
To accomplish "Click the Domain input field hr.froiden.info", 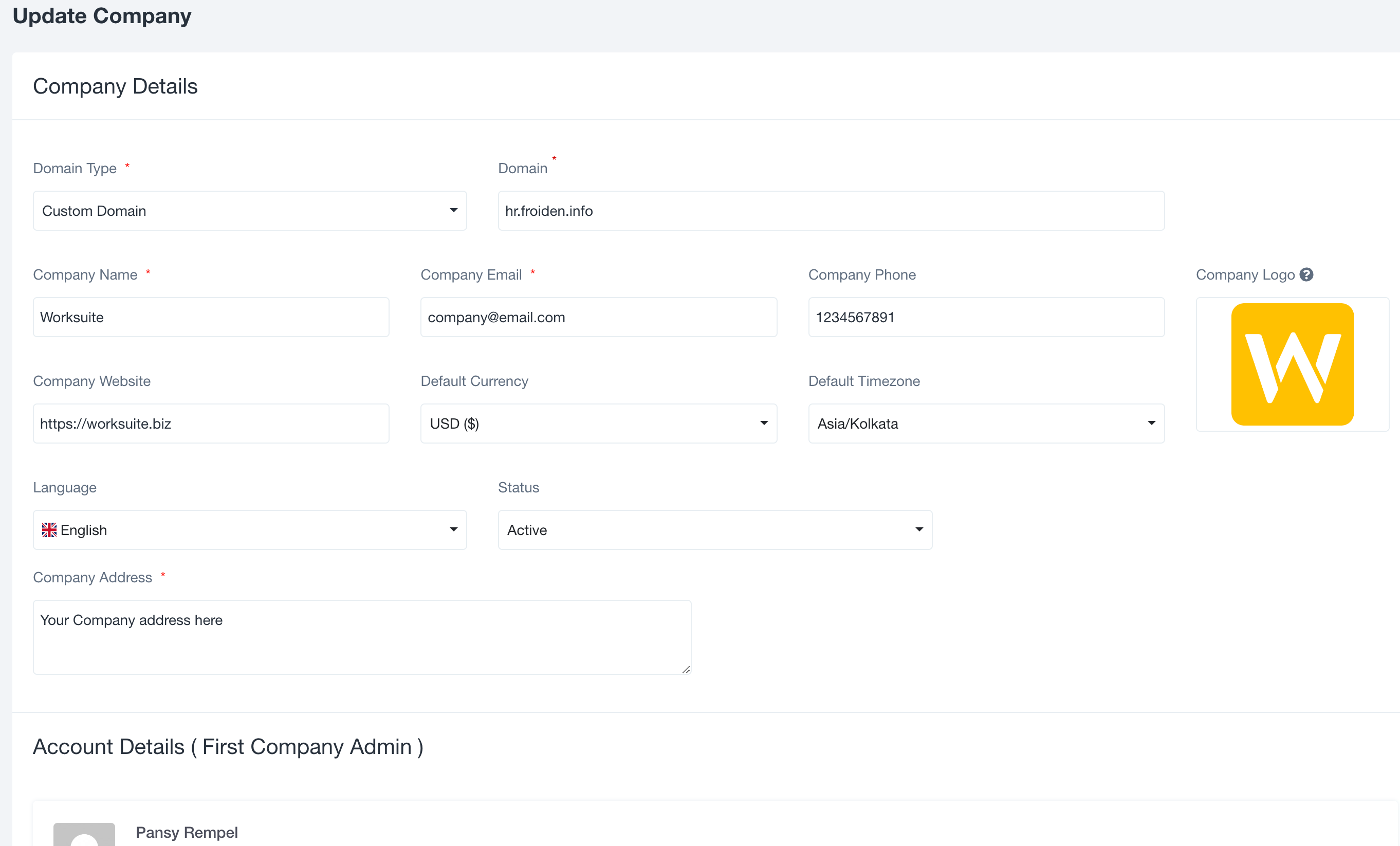I will coord(831,211).
